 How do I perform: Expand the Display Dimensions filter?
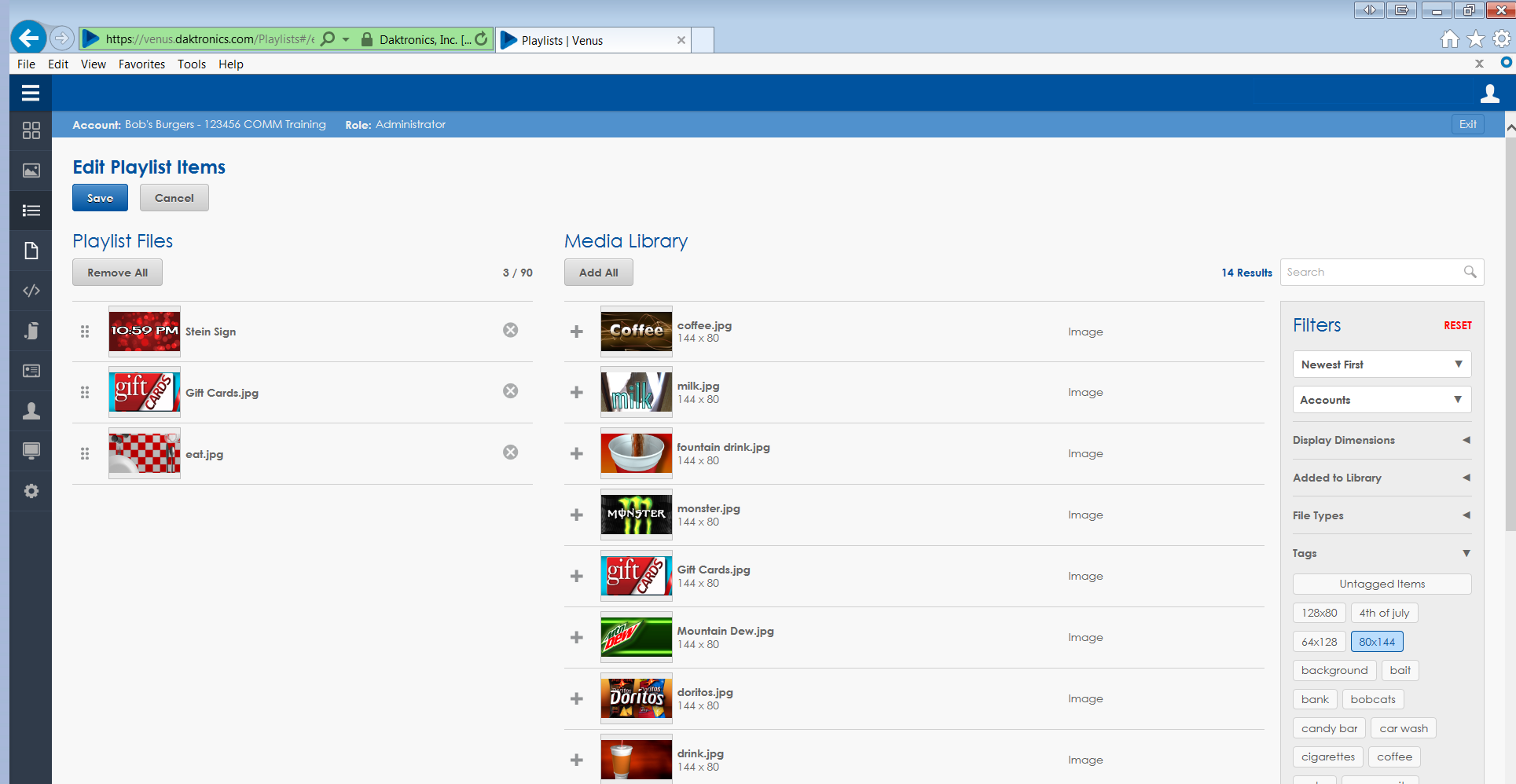1382,440
